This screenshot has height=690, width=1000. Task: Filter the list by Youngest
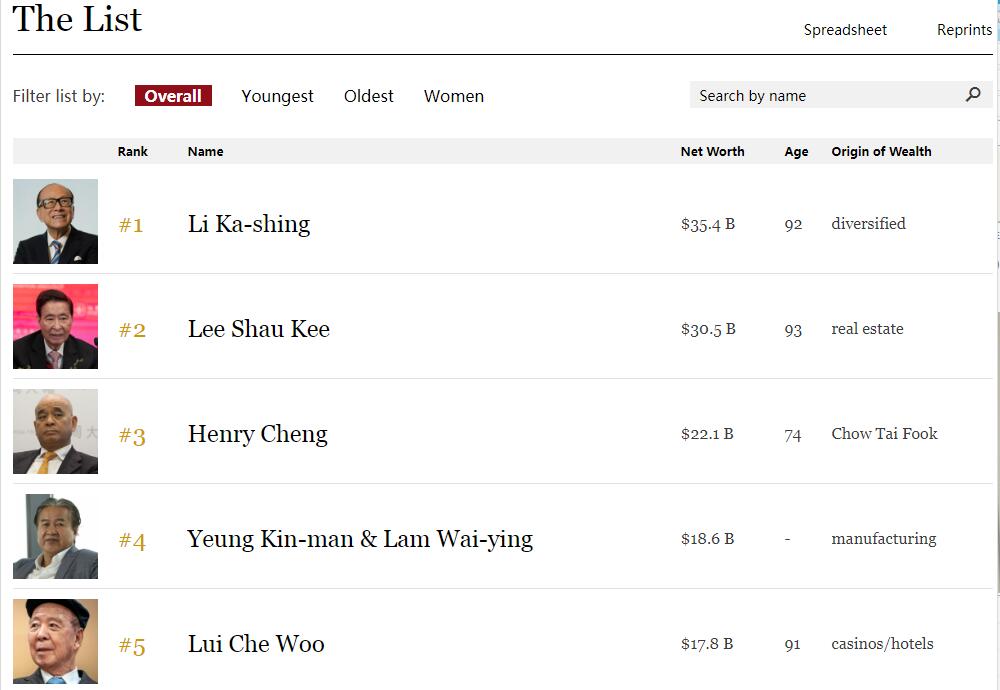pyautogui.click(x=277, y=96)
